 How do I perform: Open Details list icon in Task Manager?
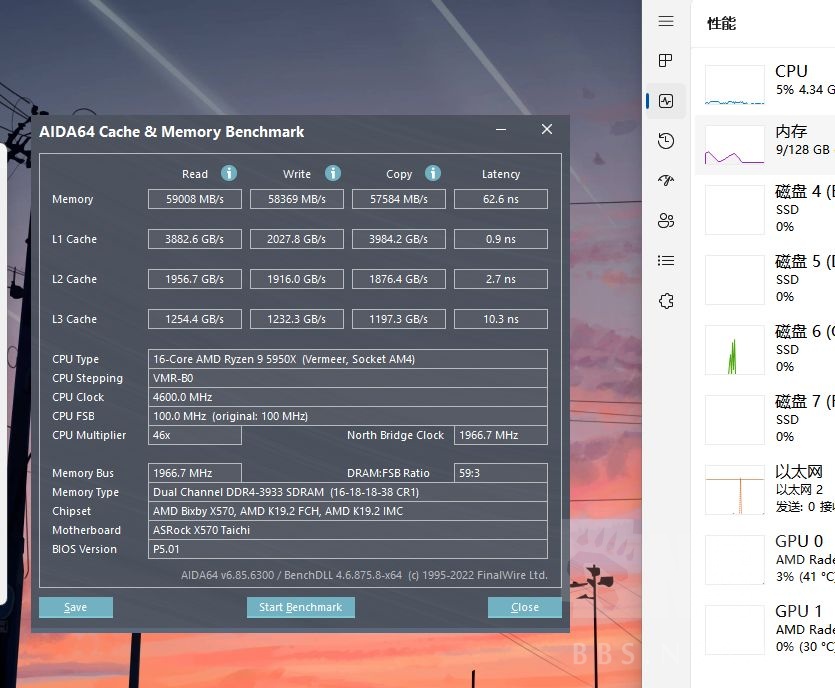[666, 261]
